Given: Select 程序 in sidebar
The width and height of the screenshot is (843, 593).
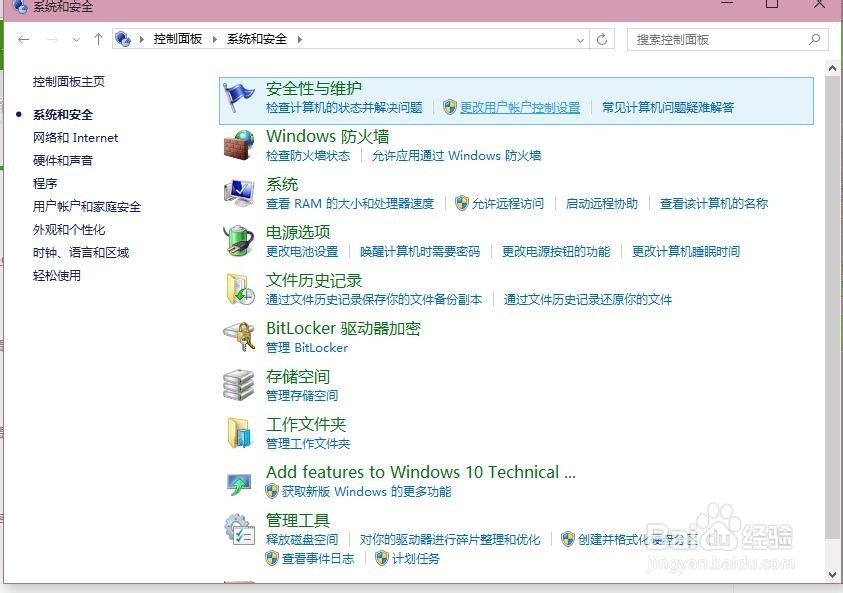Looking at the screenshot, I should [45, 183].
